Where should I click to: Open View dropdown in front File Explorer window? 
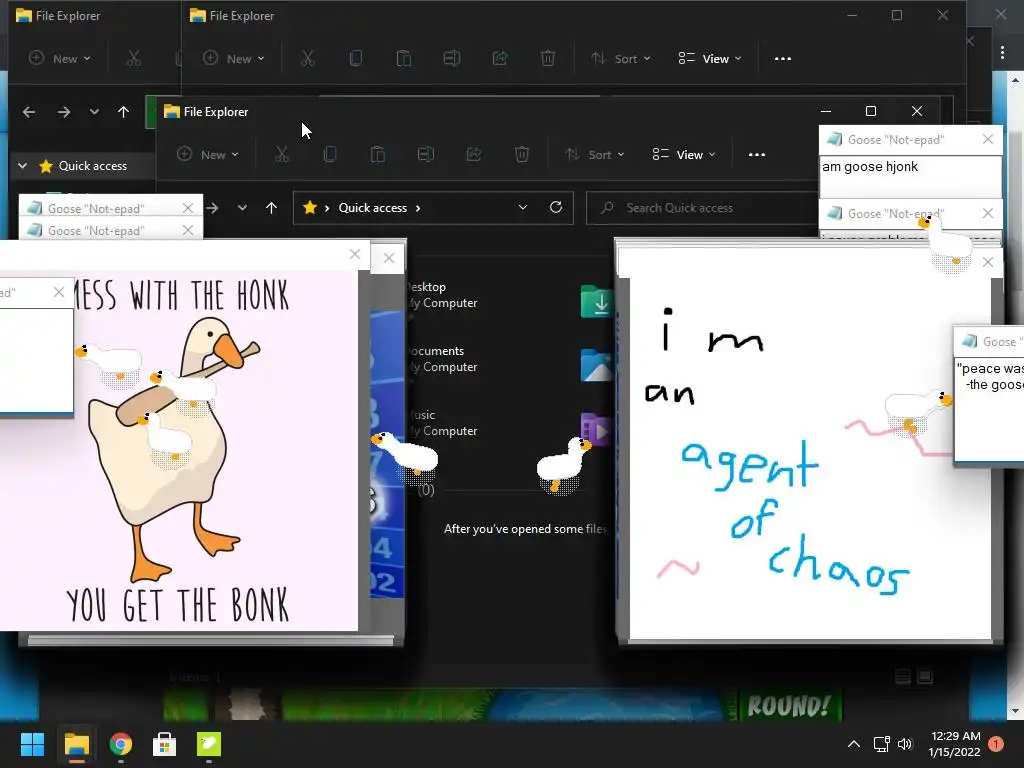click(684, 155)
